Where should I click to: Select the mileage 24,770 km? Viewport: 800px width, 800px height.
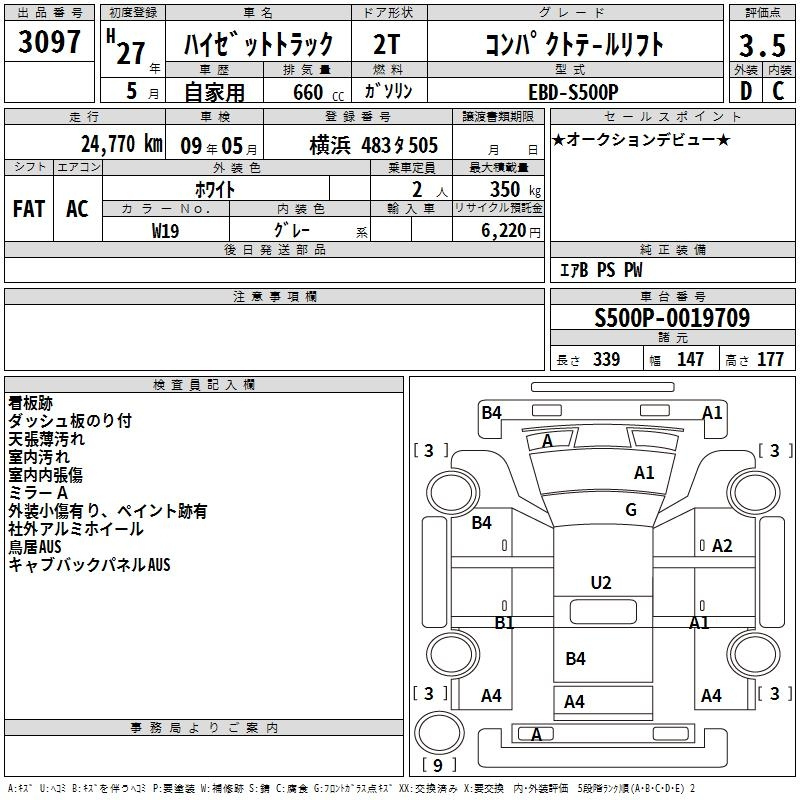tap(122, 144)
